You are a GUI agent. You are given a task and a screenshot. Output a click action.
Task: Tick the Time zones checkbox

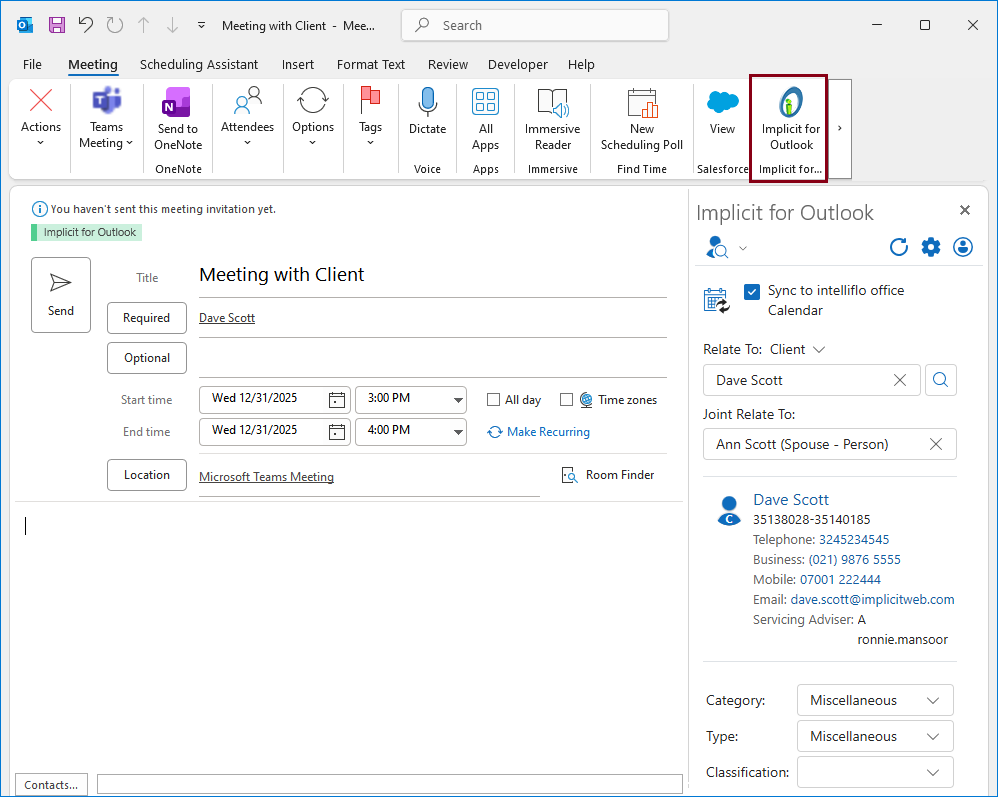coord(567,400)
